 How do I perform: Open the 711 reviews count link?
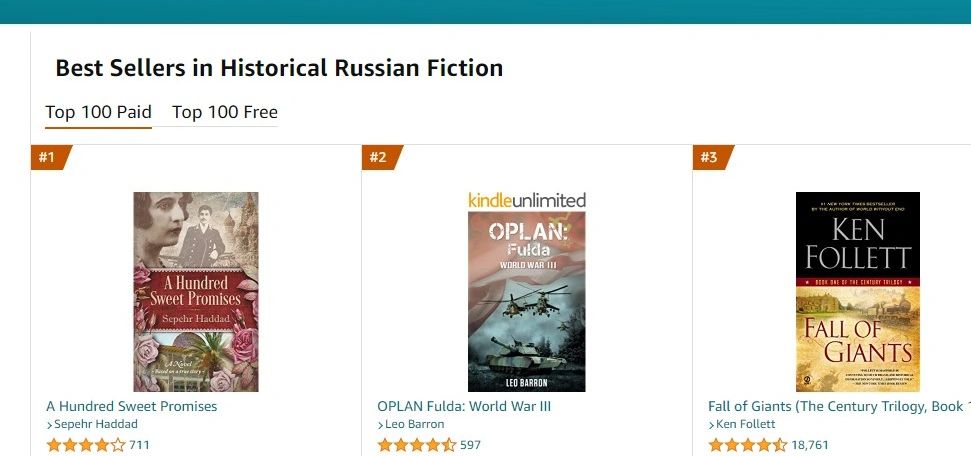click(140, 445)
